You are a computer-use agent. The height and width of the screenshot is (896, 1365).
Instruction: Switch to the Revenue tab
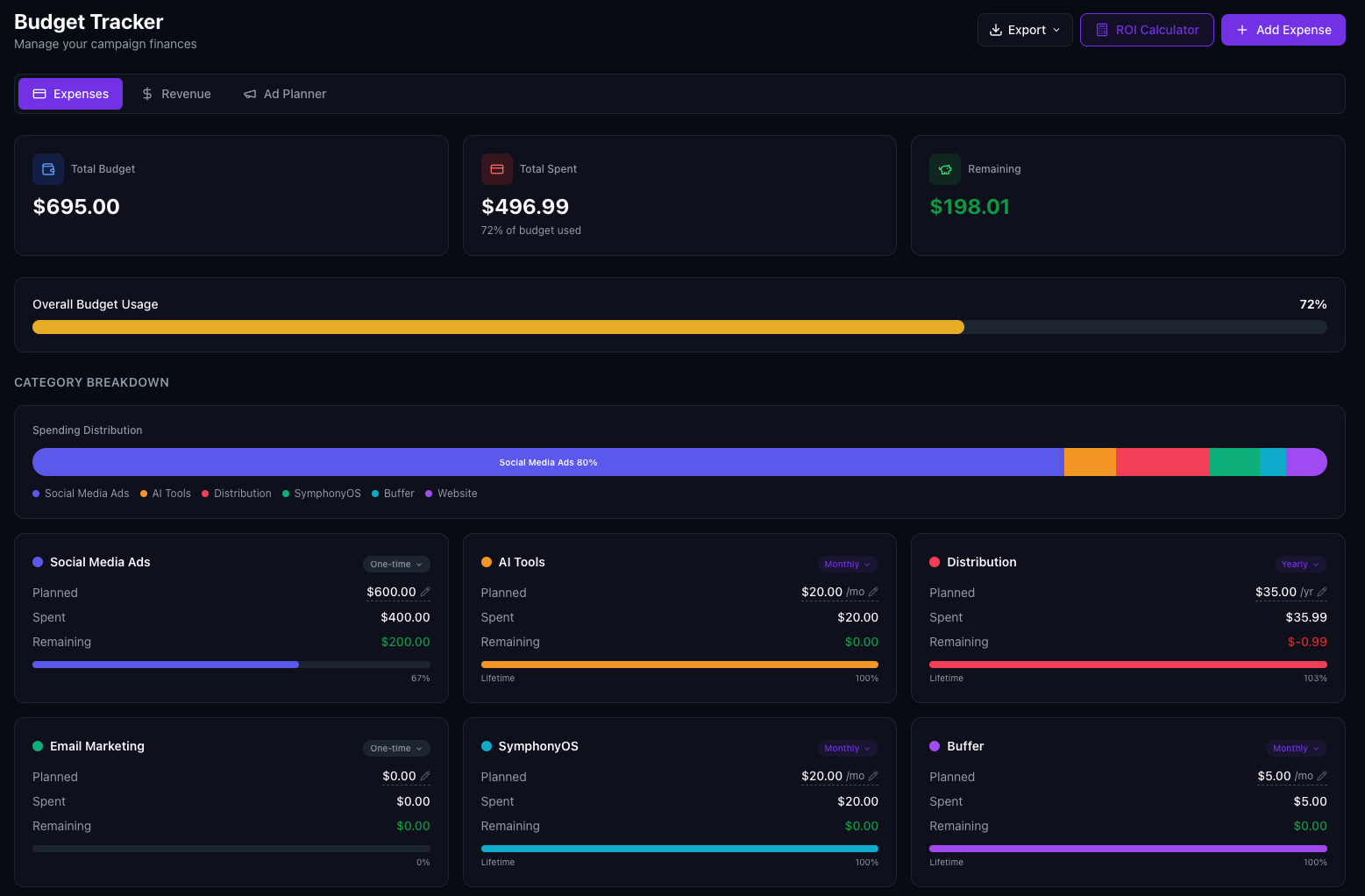176,93
